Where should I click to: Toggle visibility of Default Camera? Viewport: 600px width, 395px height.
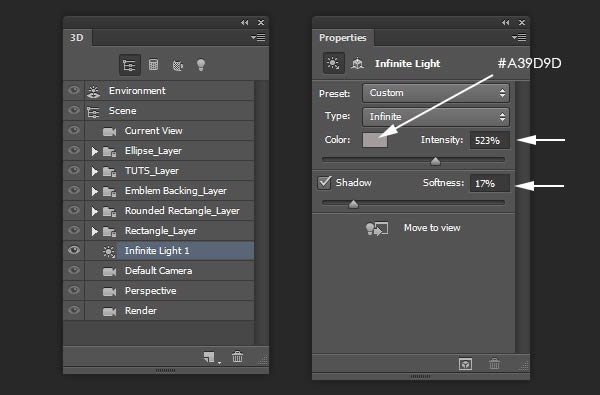[74, 270]
